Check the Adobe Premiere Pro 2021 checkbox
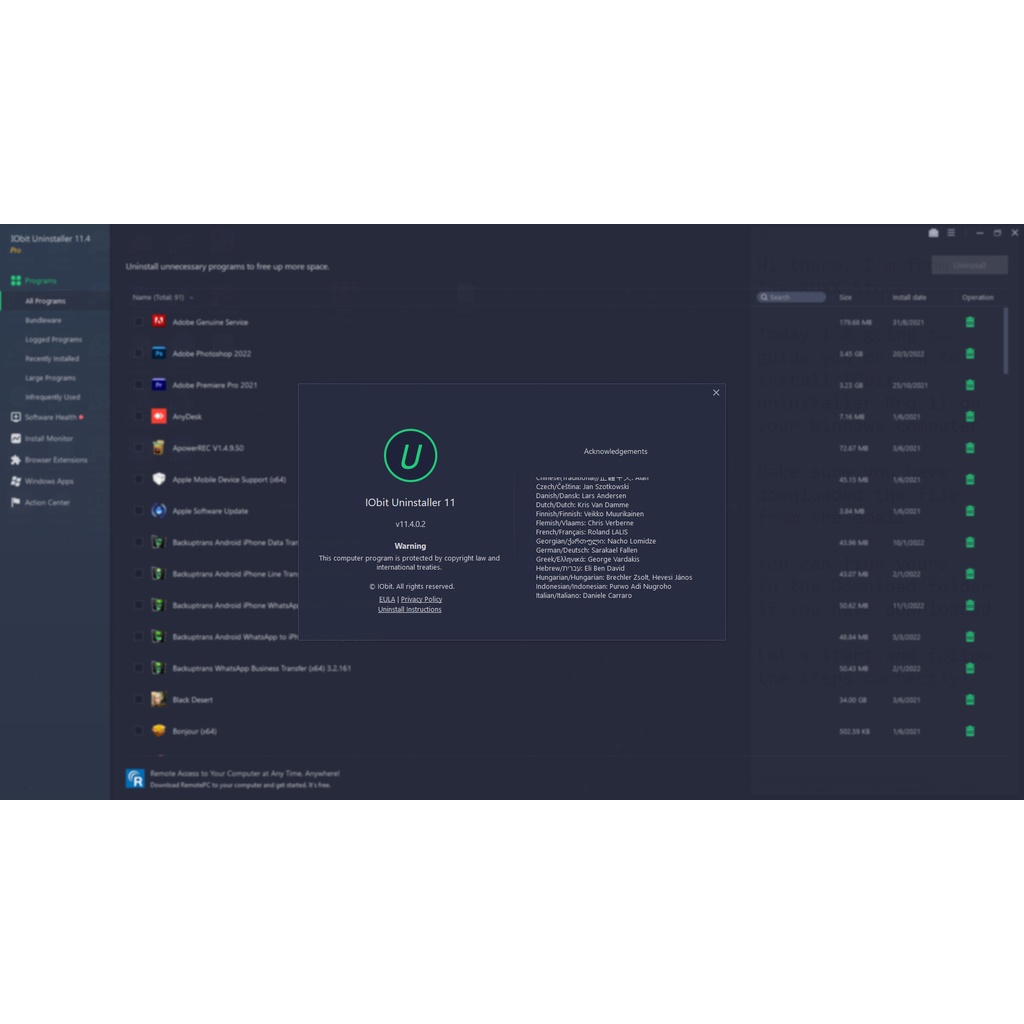 click(x=138, y=385)
